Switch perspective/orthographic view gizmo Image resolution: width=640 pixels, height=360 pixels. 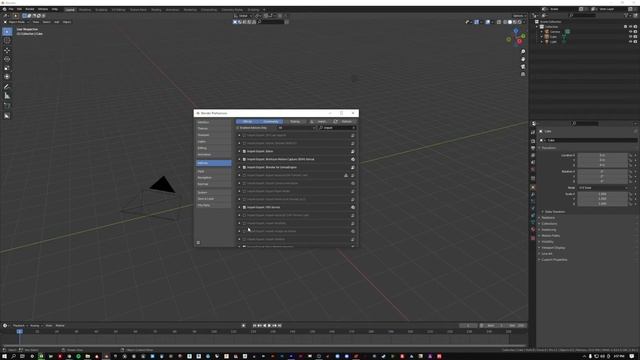(x=523, y=74)
